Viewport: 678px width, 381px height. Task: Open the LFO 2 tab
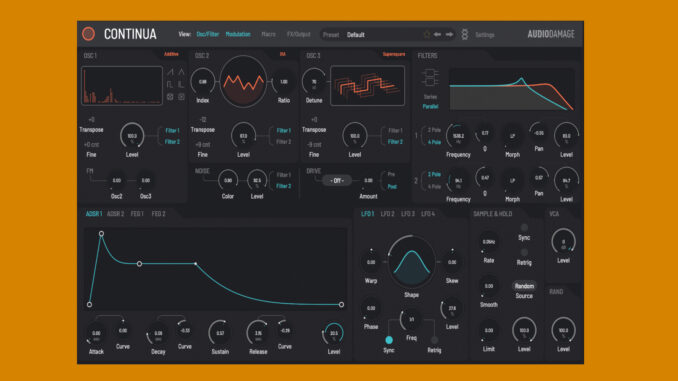387,214
